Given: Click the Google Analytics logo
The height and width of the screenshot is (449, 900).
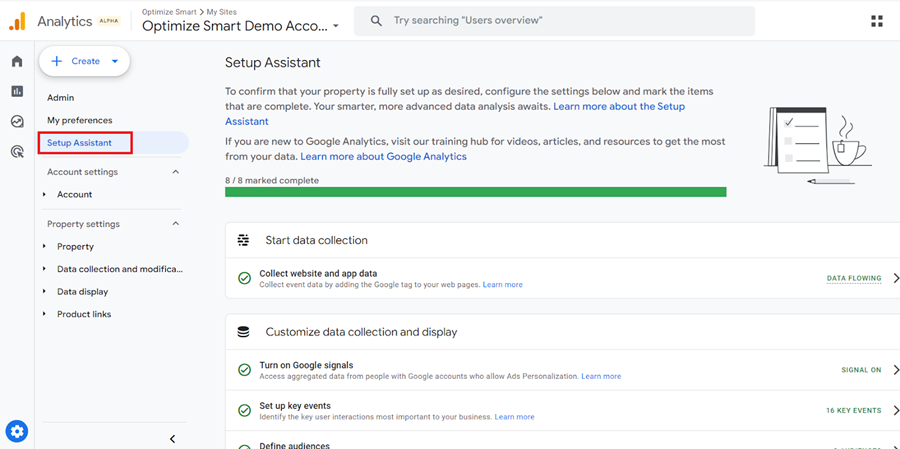Looking at the screenshot, I should coord(17,21).
